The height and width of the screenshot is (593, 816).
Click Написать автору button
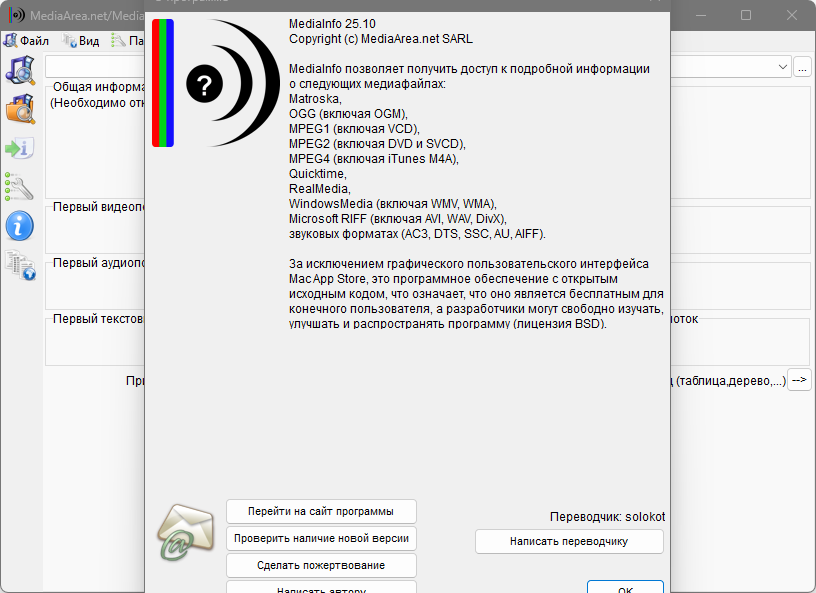(321, 587)
